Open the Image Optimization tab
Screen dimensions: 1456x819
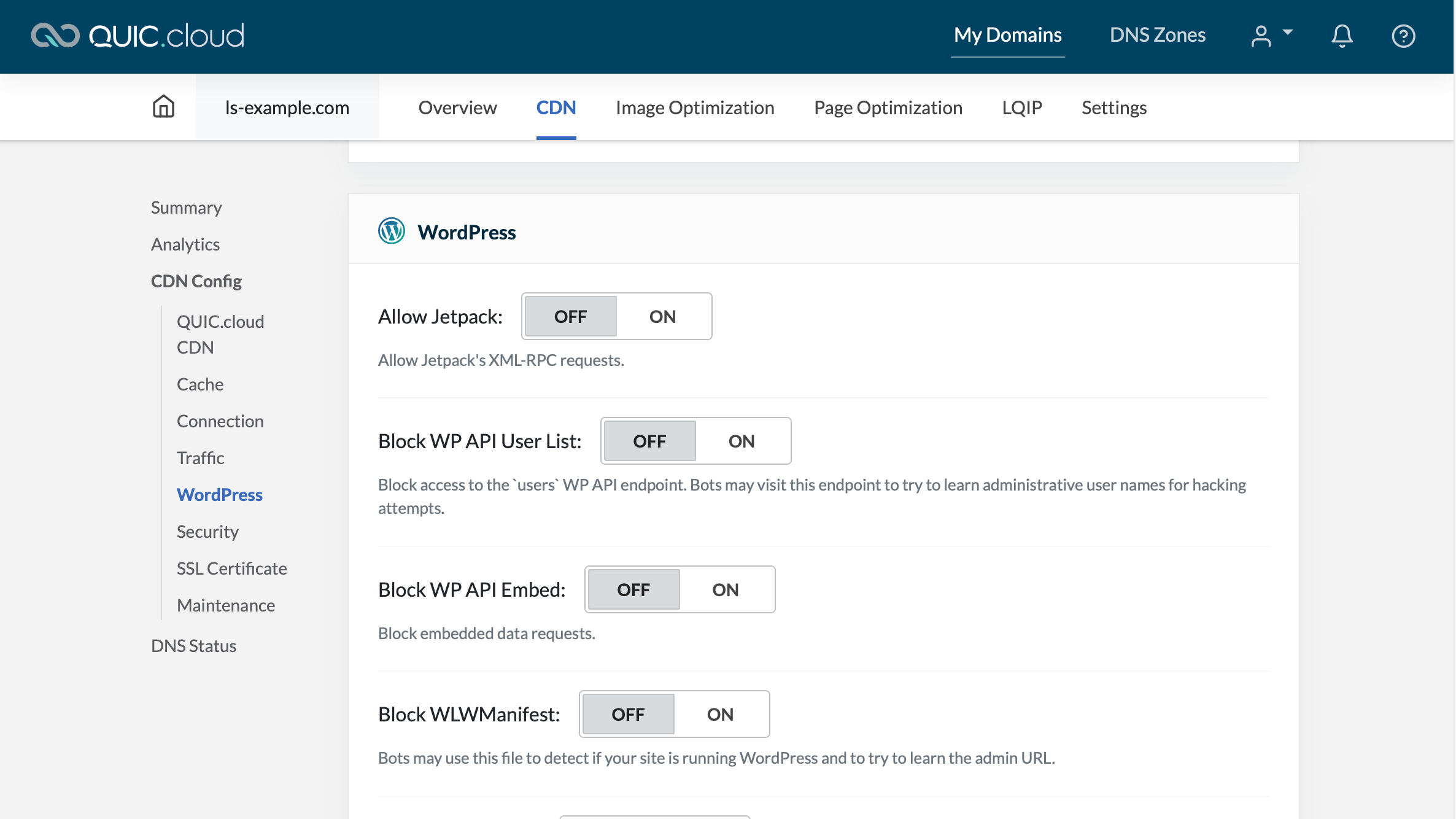(695, 107)
